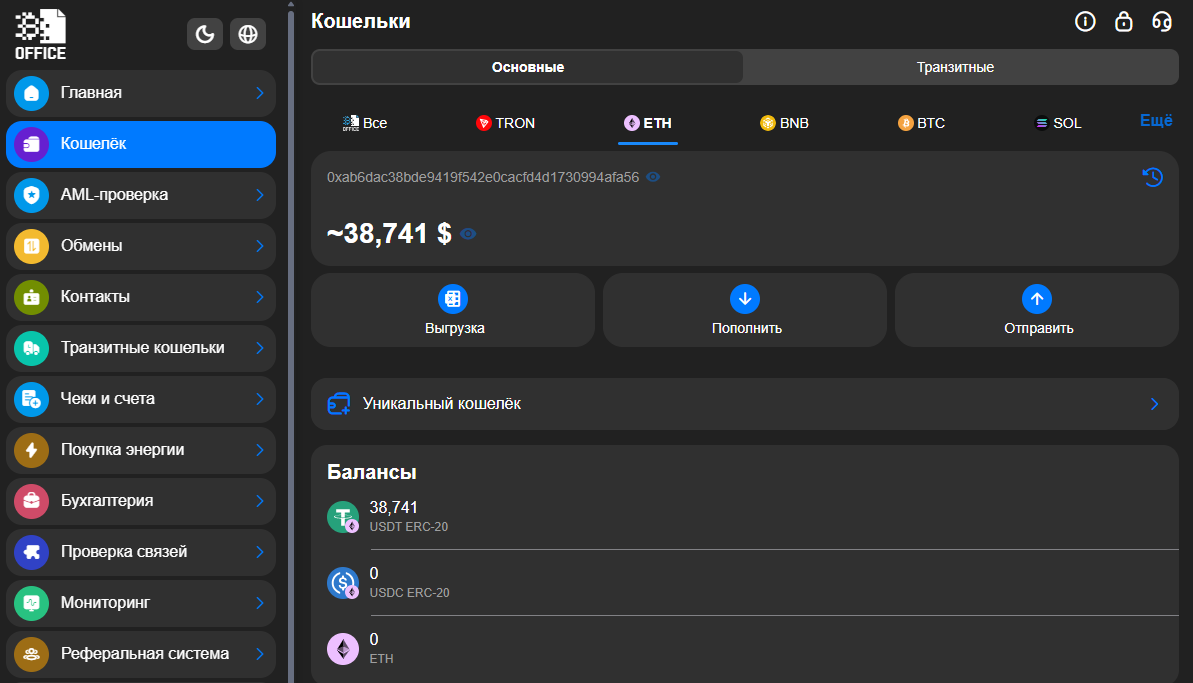
Task: Open the Ещё networks dropdown
Action: pos(1156,121)
